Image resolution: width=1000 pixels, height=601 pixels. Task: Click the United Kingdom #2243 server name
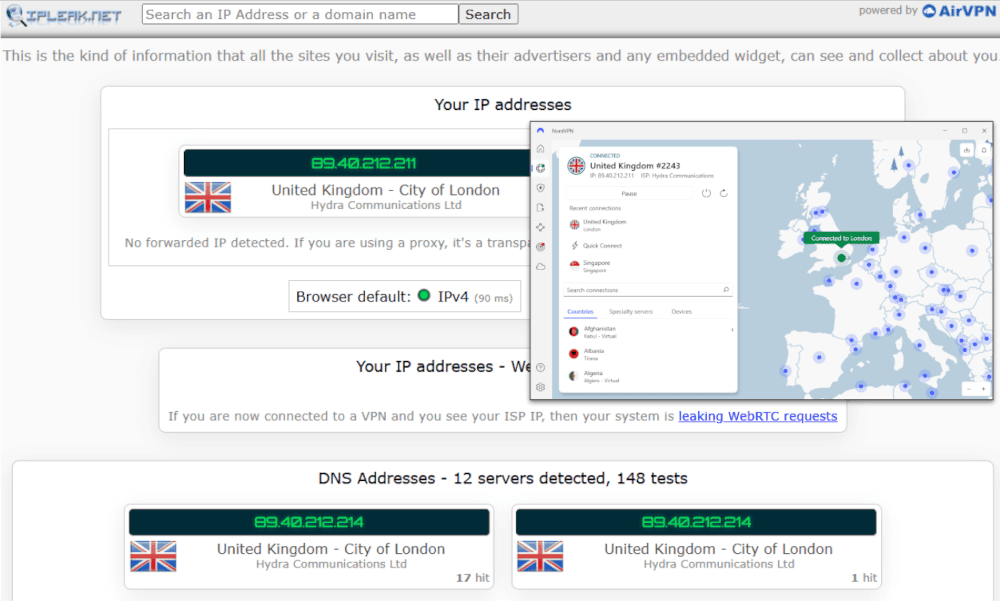[635, 166]
